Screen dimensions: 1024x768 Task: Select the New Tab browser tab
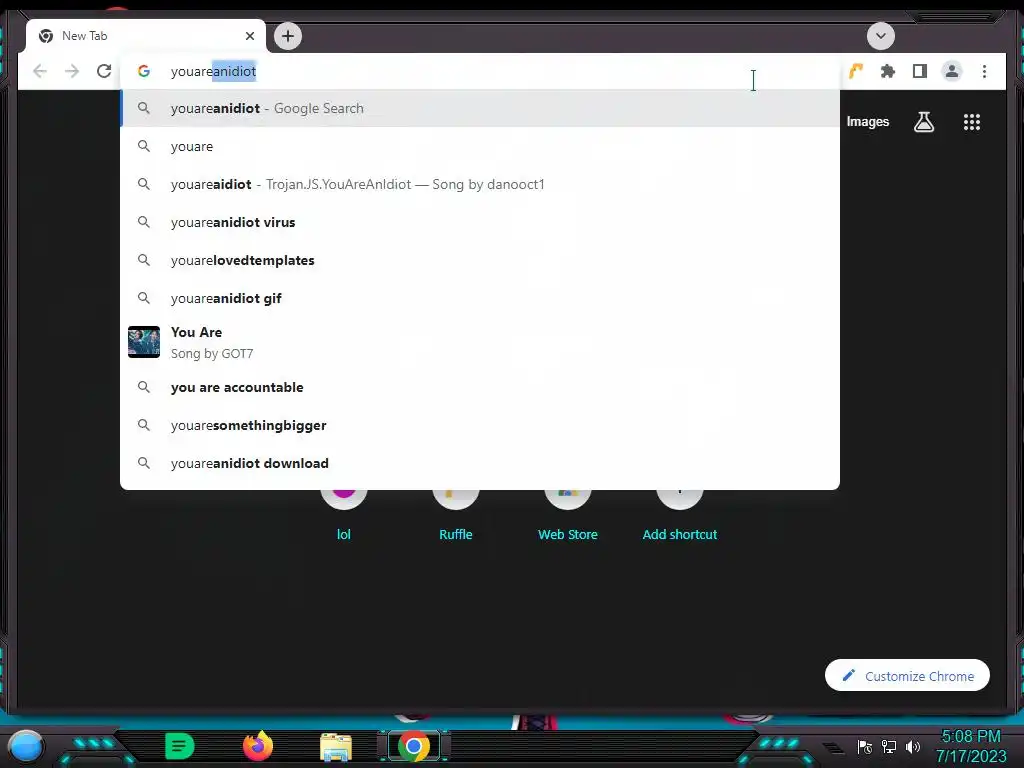pos(146,36)
